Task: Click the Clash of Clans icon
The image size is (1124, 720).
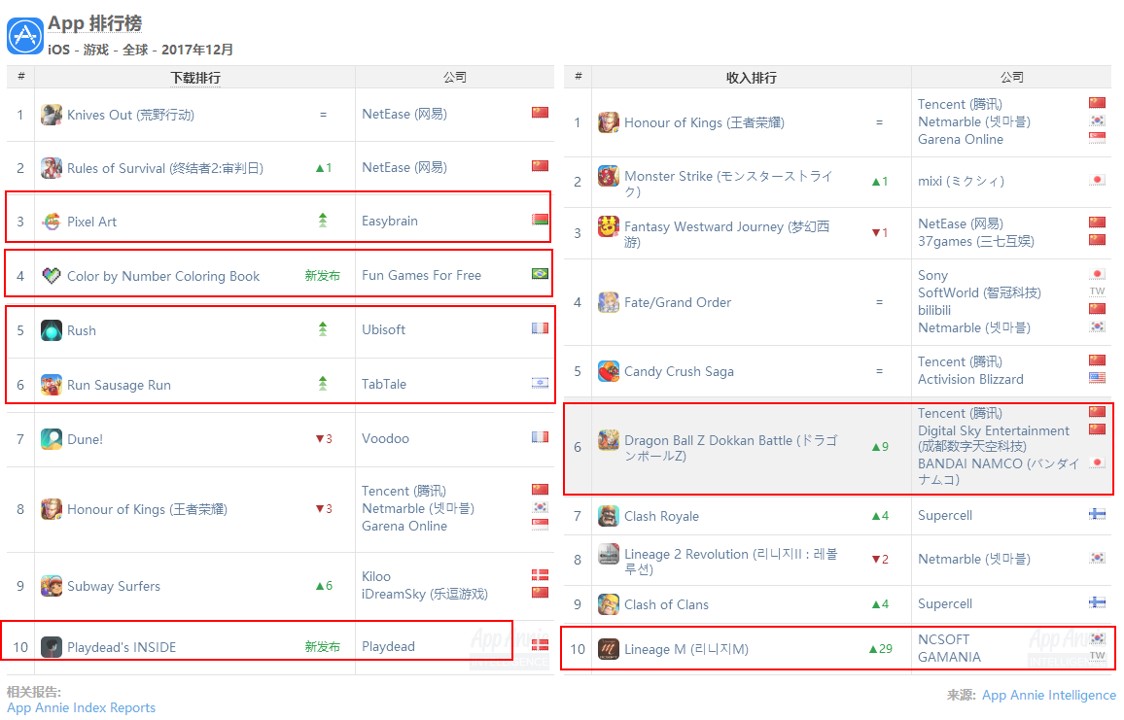Action: tap(609, 605)
